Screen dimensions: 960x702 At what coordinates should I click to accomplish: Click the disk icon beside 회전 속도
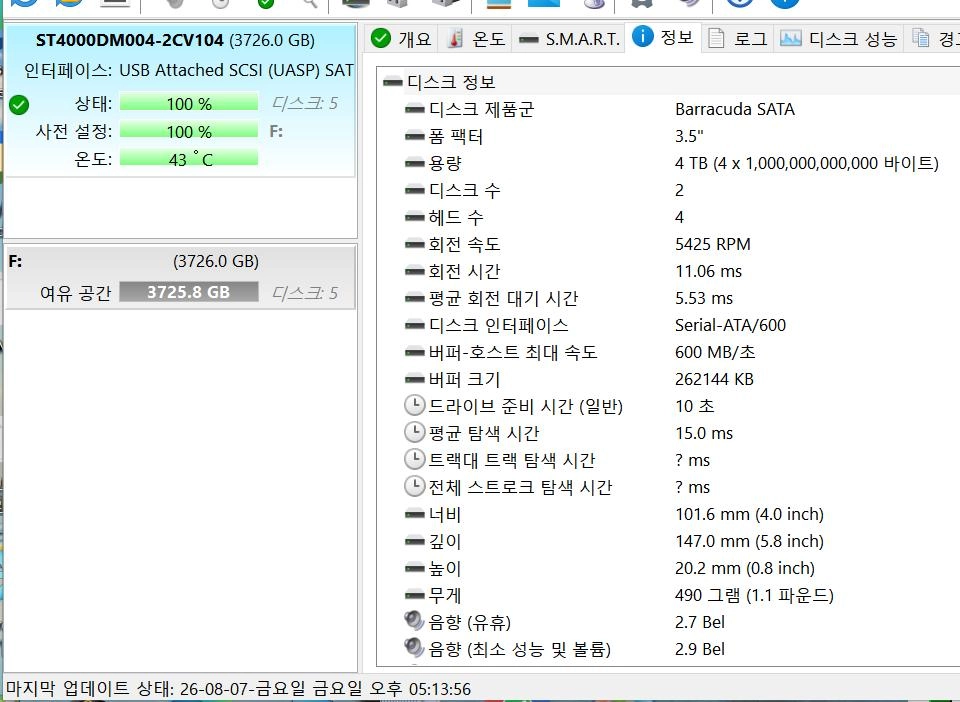pyautogui.click(x=414, y=244)
